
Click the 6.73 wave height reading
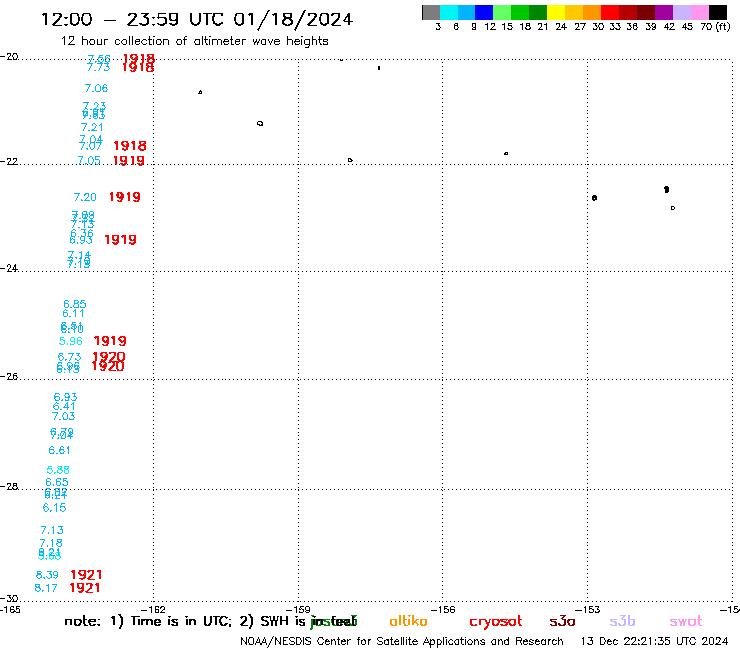[x=69, y=357]
